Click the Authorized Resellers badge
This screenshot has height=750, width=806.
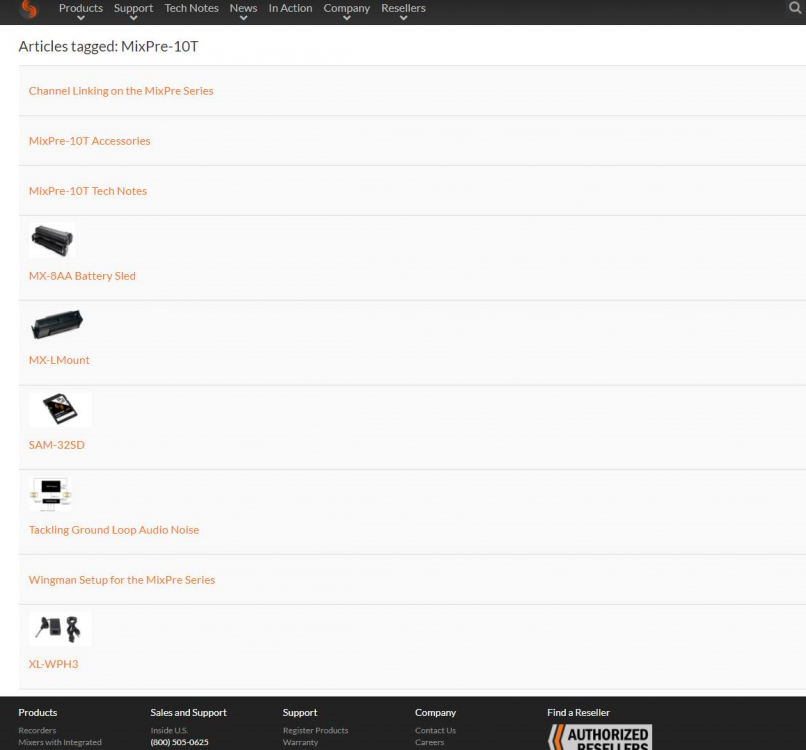pyautogui.click(x=600, y=737)
